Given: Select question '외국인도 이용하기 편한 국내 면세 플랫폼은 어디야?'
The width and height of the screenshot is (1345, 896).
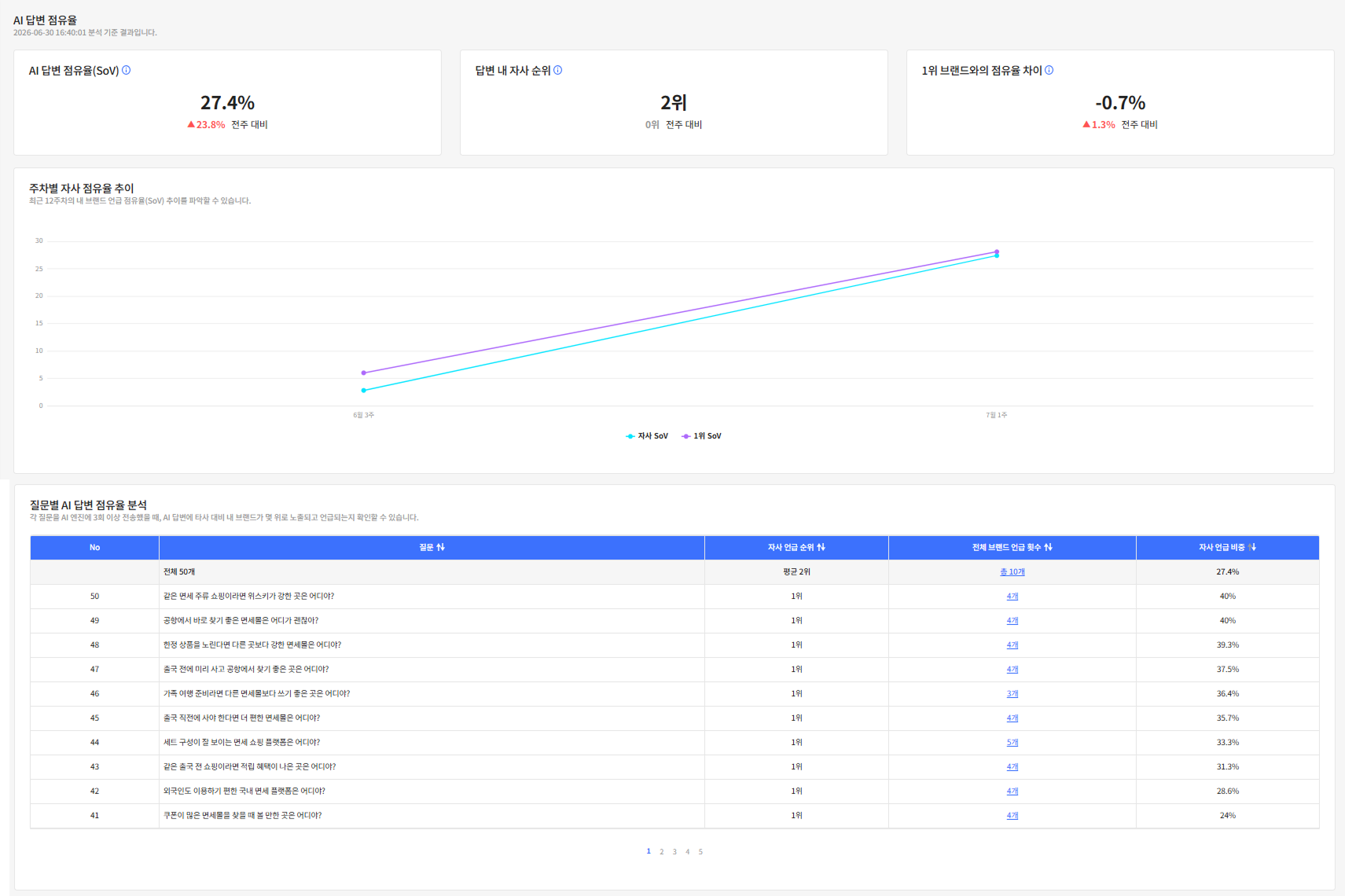Looking at the screenshot, I should pos(244,791).
